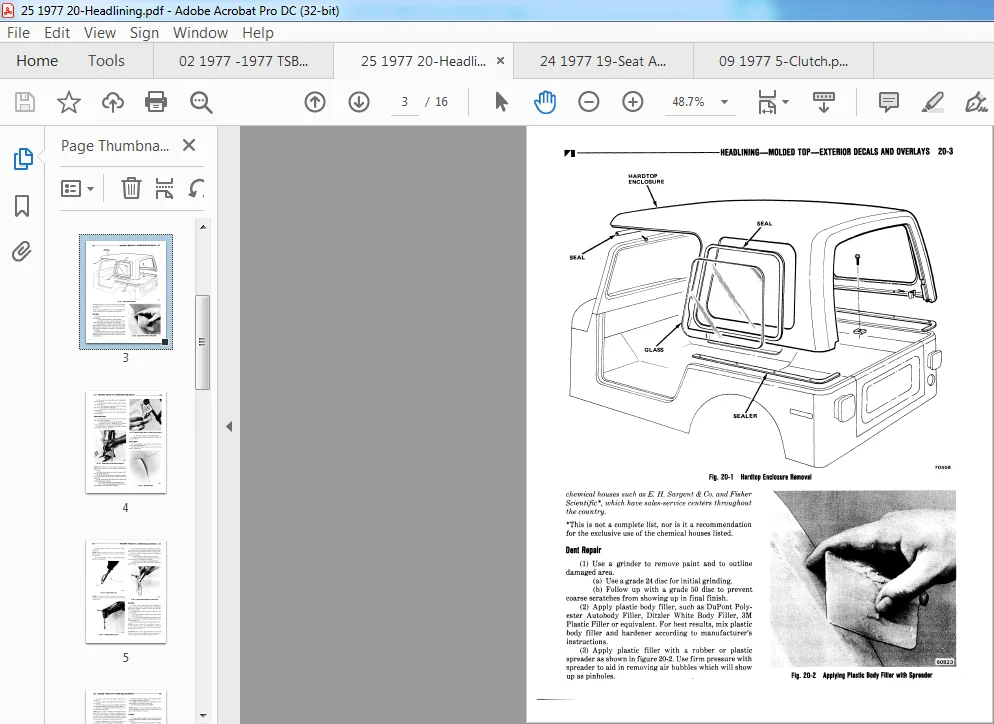Click the cloud upload icon
This screenshot has height=724, width=994.
113,102
